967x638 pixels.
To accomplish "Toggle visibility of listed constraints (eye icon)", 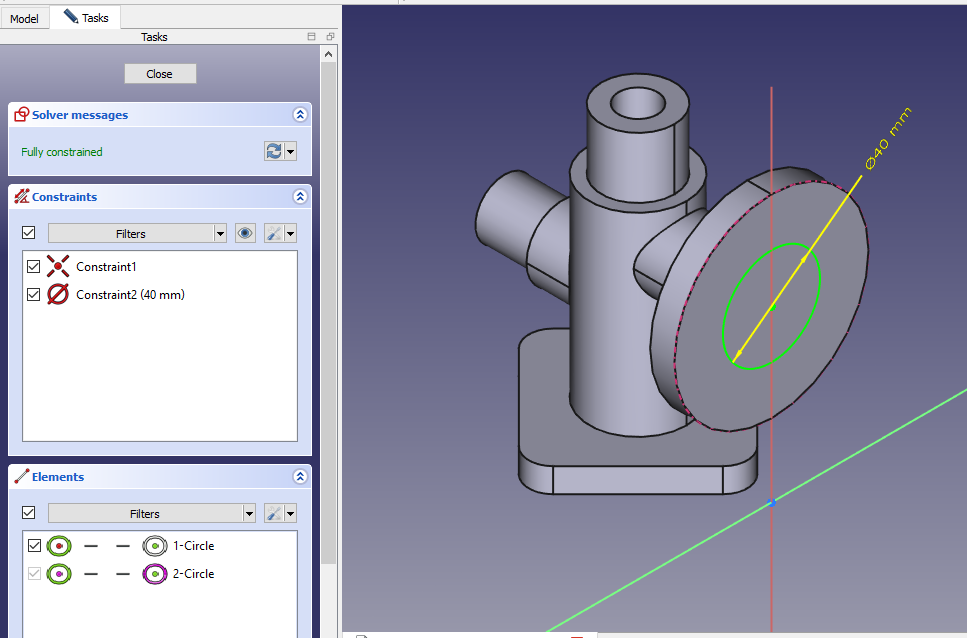I will (x=245, y=233).
